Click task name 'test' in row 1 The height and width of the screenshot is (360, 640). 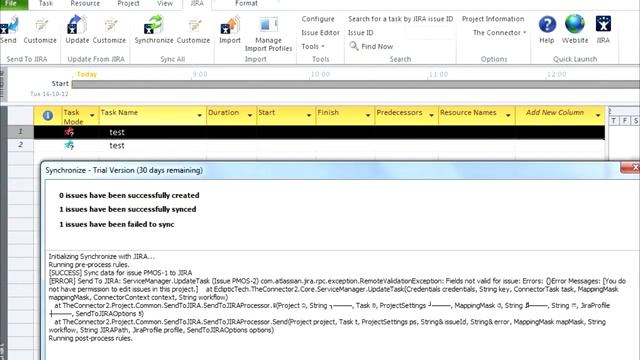point(117,132)
